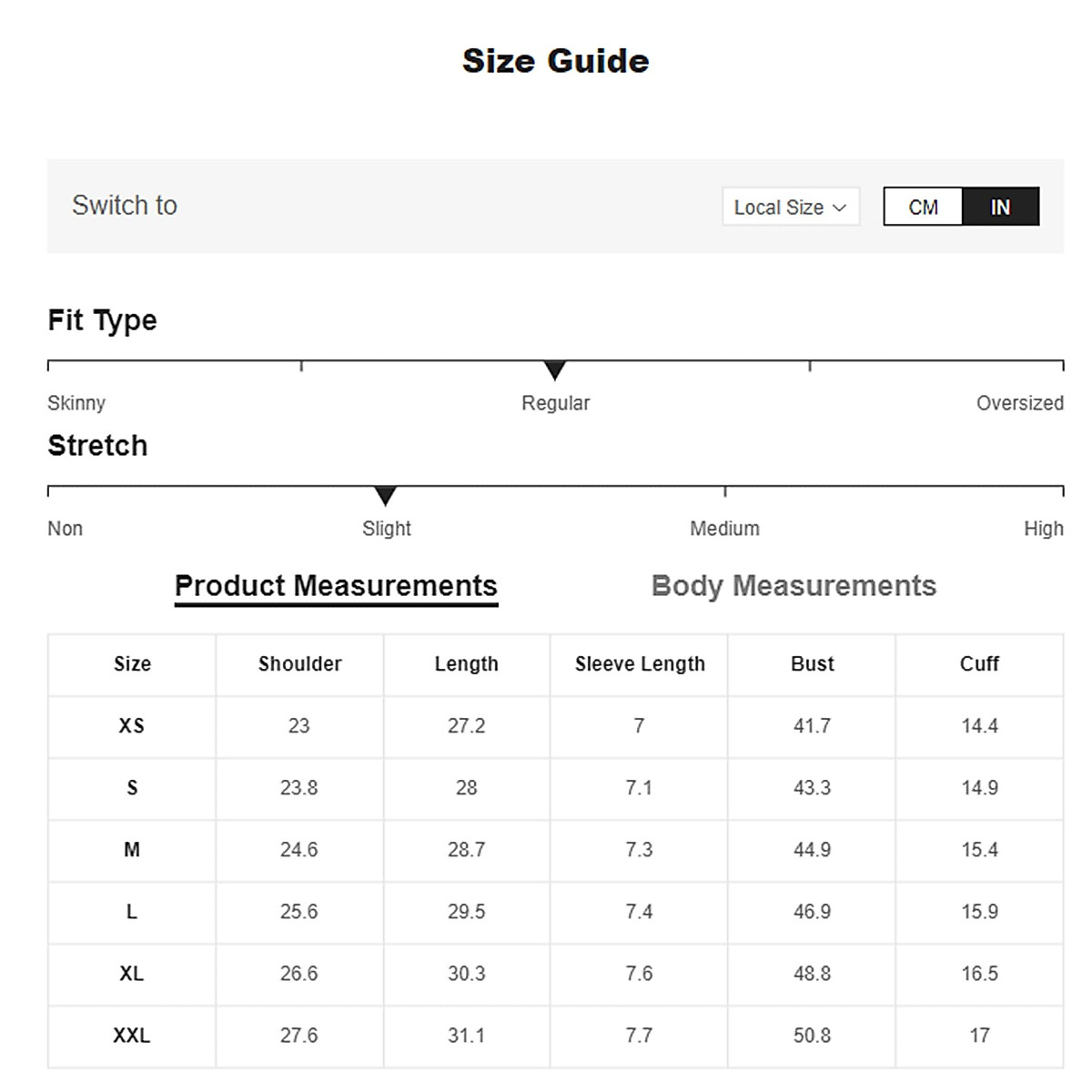This screenshot has height=1092, width=1092.
Task: Select the XS size row label
Action: pyautogui.click(x=132, y=726)
